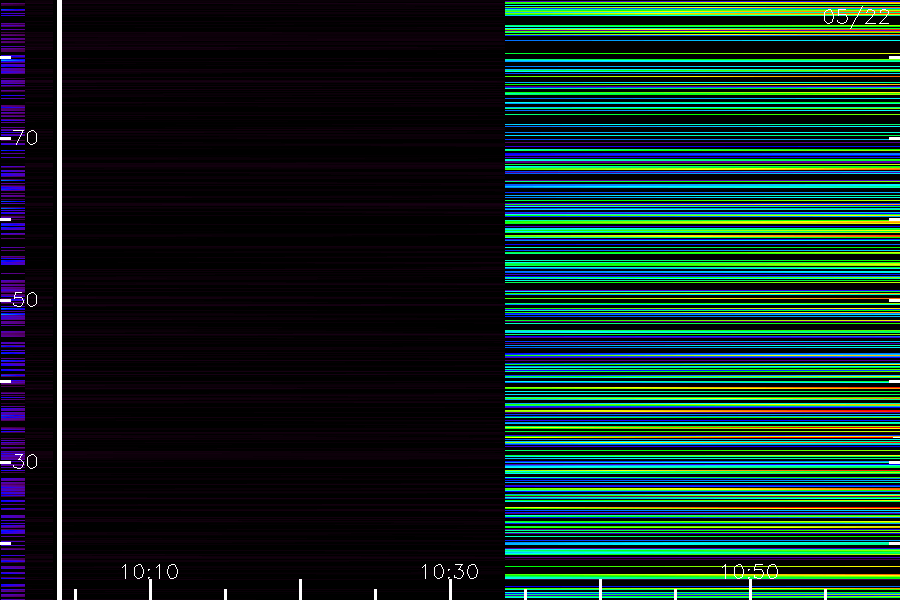This screenshot has width=900, height=600.
Task: Click the 10:10 time axis label
Action: pos(150,572)
